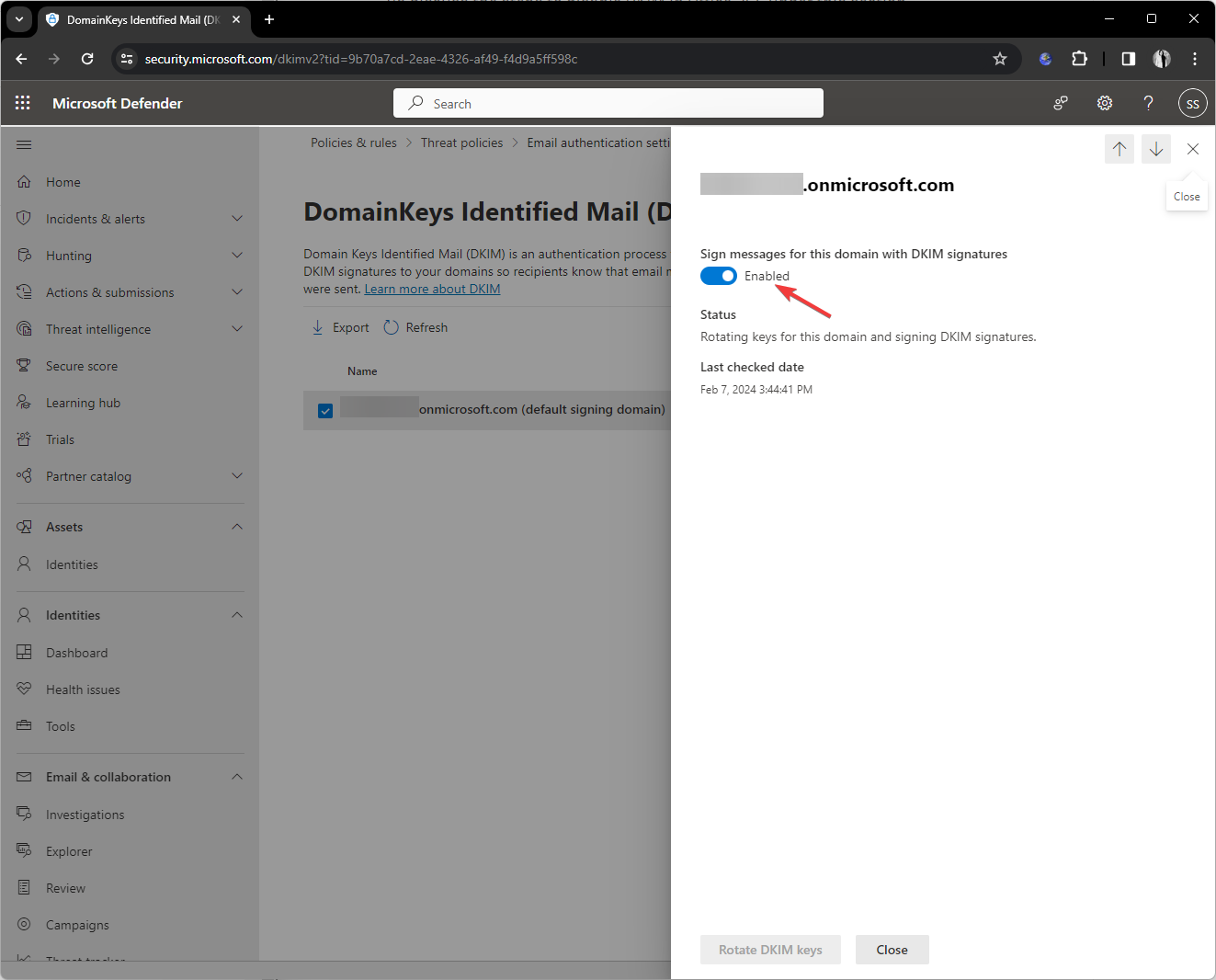Expand Incidents & alerts chevron
This screenshot has width=1216, height=980.
click(x=237, y=219)
